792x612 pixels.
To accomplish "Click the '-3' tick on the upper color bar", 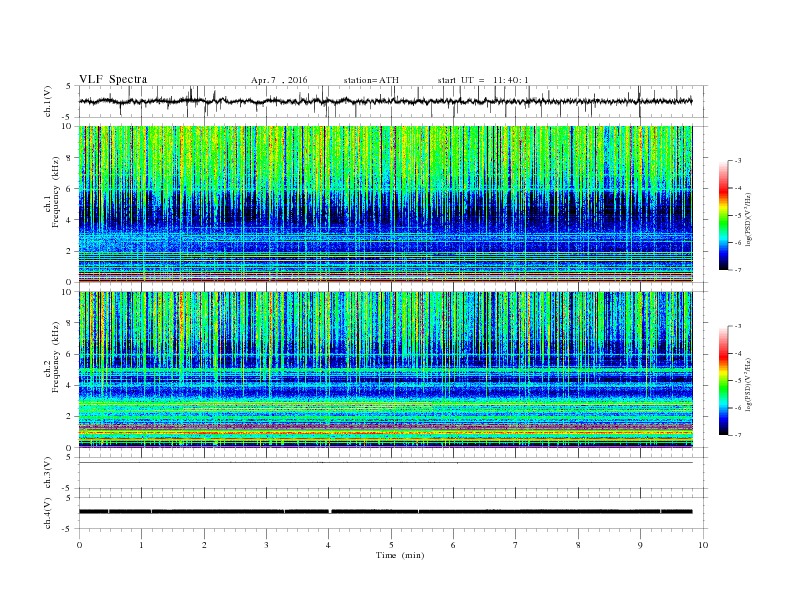I will pos(738,161).
